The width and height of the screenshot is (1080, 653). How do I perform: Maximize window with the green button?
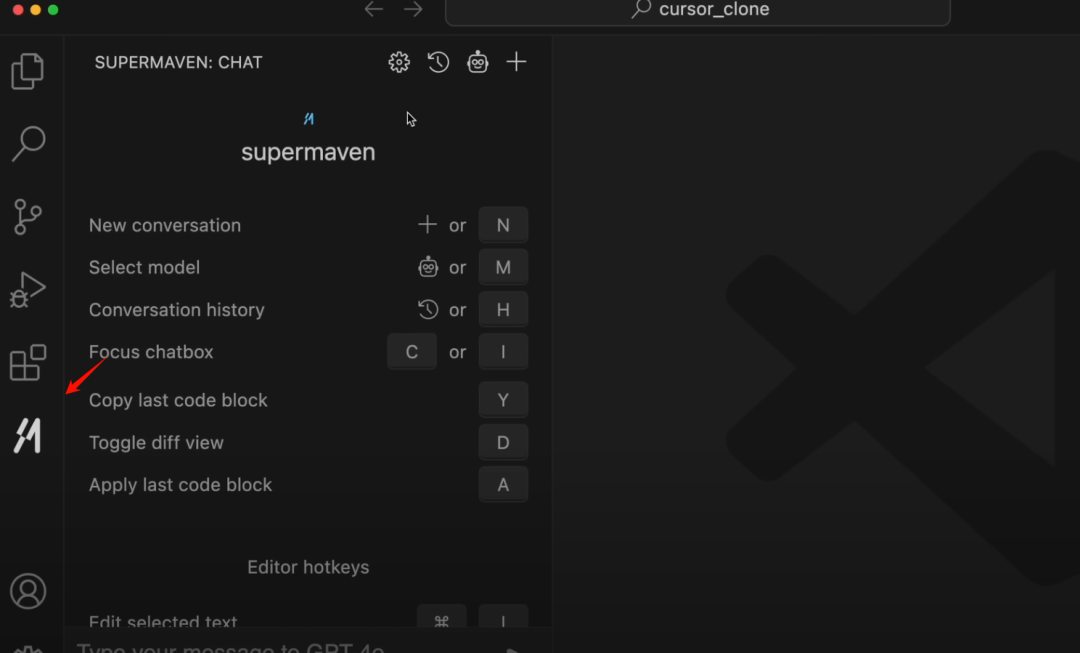[x=53, y=10]
